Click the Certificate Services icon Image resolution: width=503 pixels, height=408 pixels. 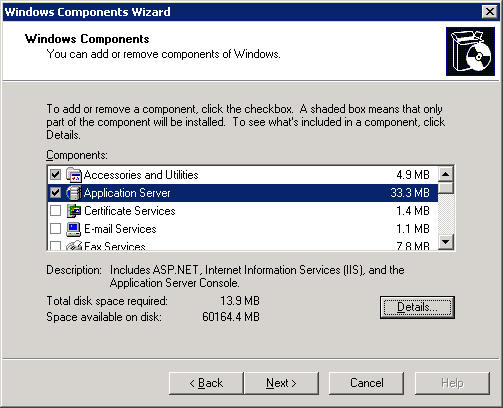[74, 211]
